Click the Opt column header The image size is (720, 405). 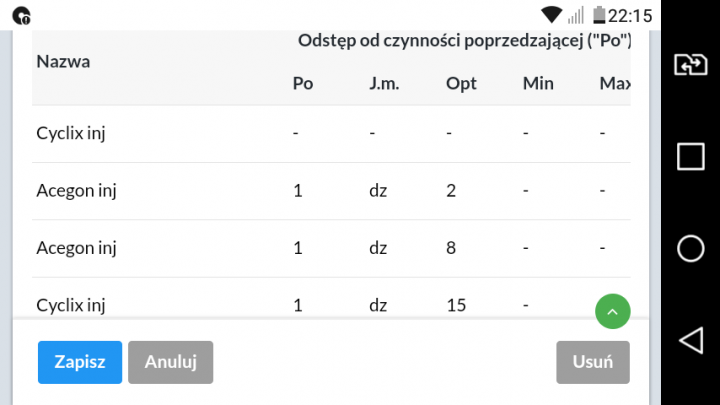461,83
